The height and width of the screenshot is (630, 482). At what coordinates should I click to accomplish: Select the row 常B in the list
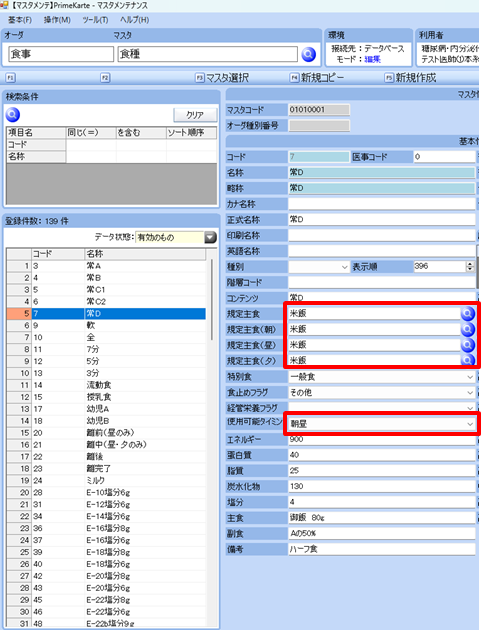(x=106, y=278)
